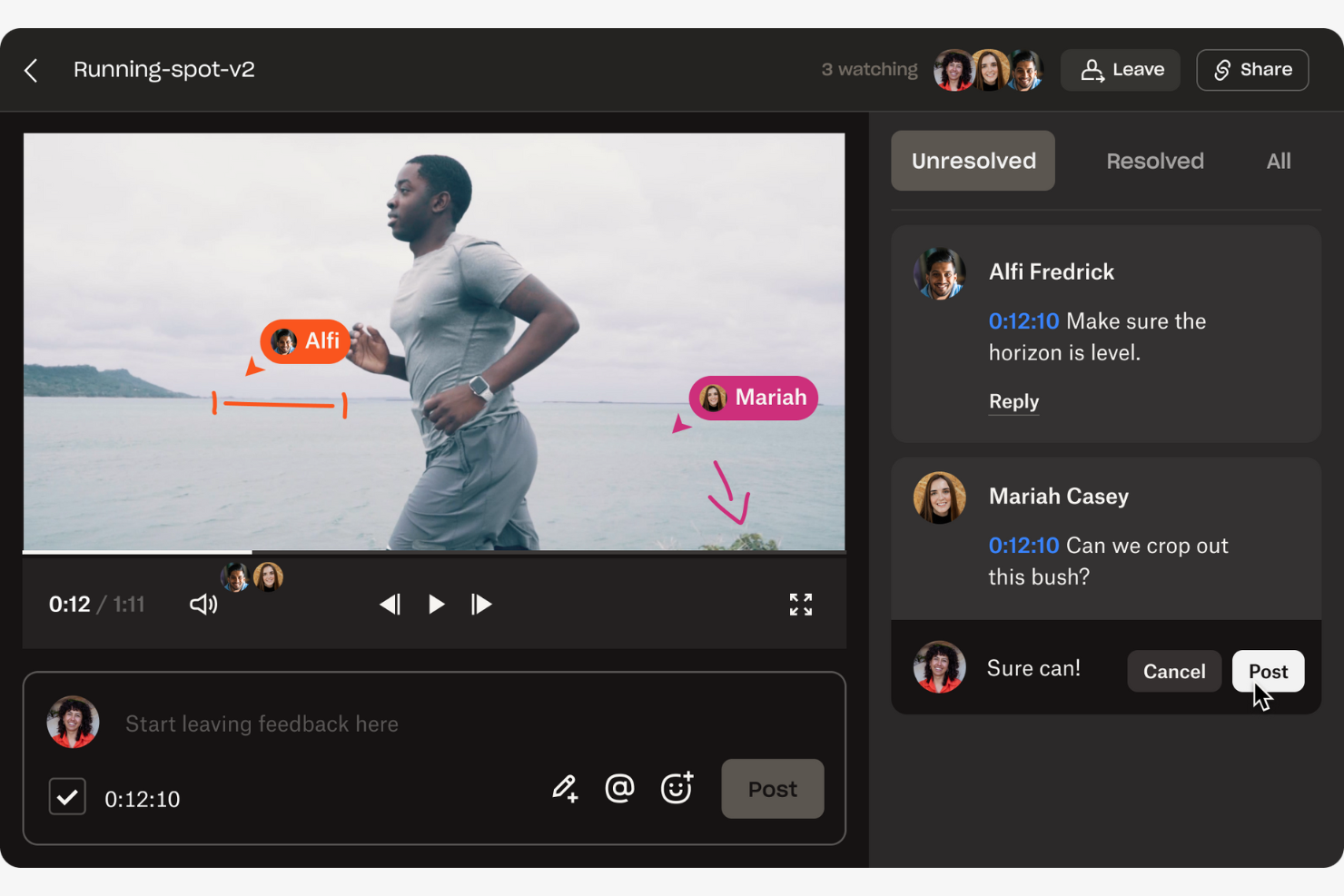Mention a teammate using the @ icon
The width and height of the screenshot is (1344, 896).
(x=620, y=788)
